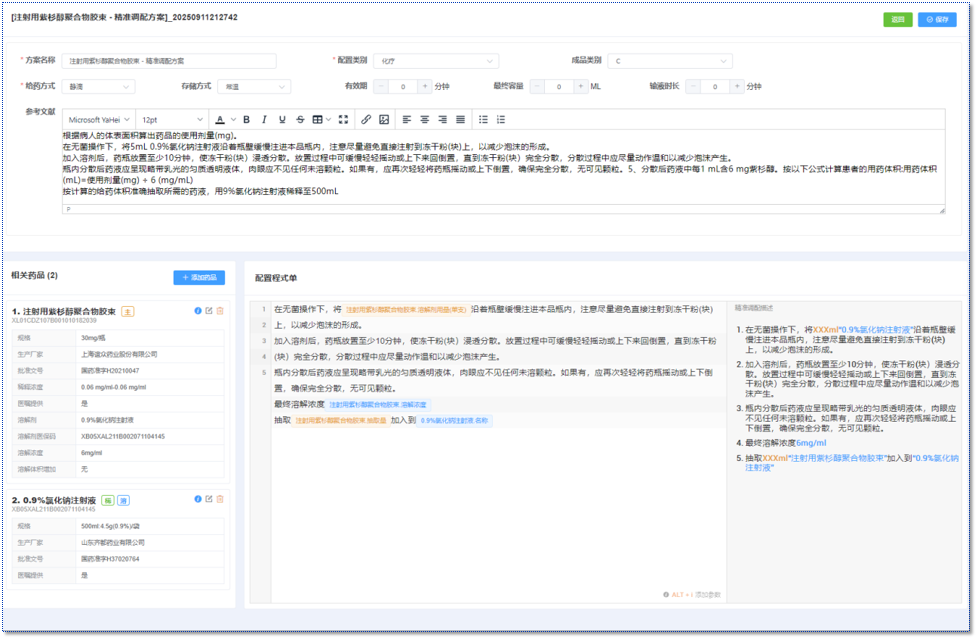Decrease the 最终容量 value with minus
This screenshot has height=639, width=978.
pos(538,87)
